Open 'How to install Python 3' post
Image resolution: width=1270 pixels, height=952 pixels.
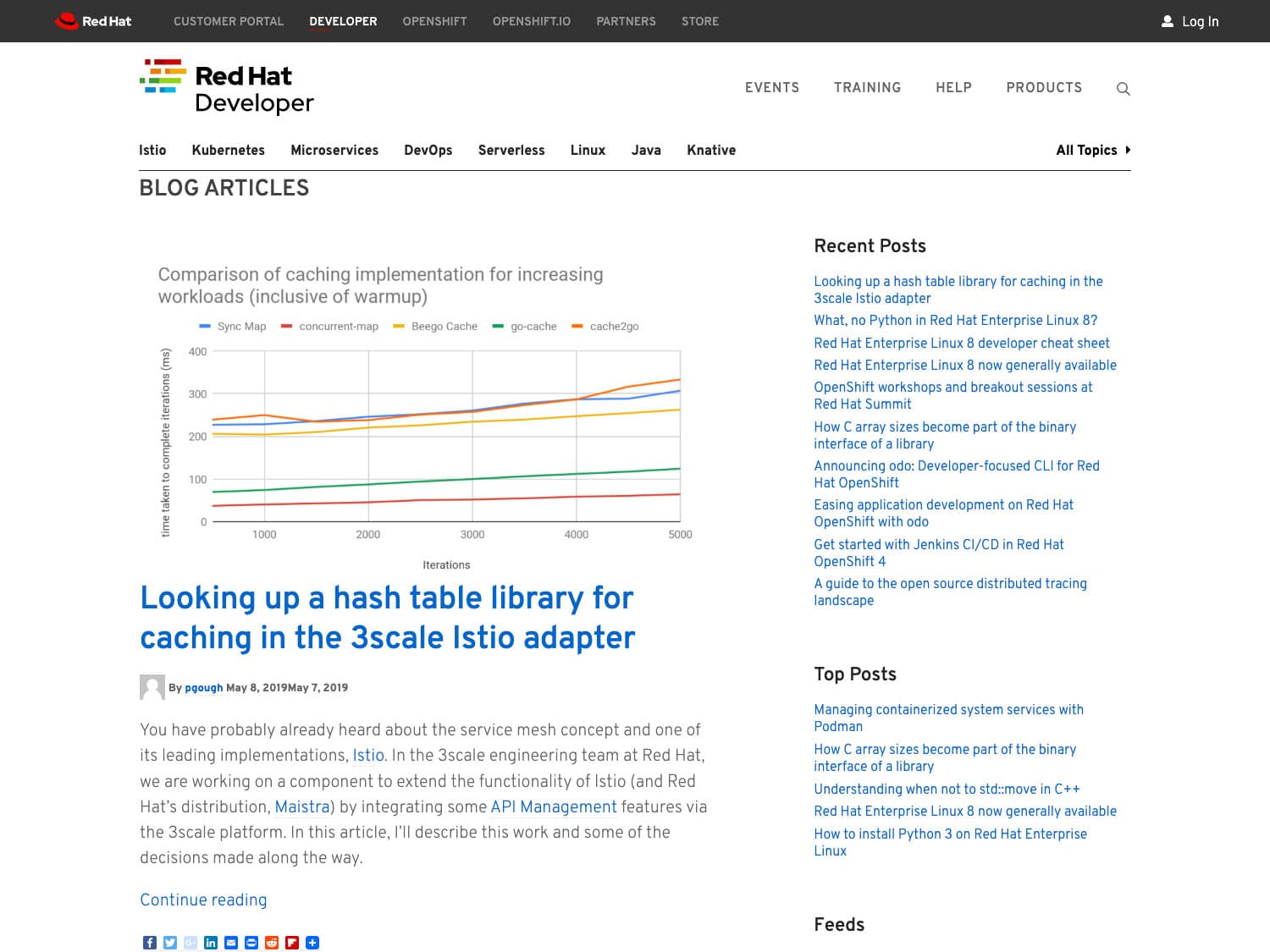[x=950, y=842]
